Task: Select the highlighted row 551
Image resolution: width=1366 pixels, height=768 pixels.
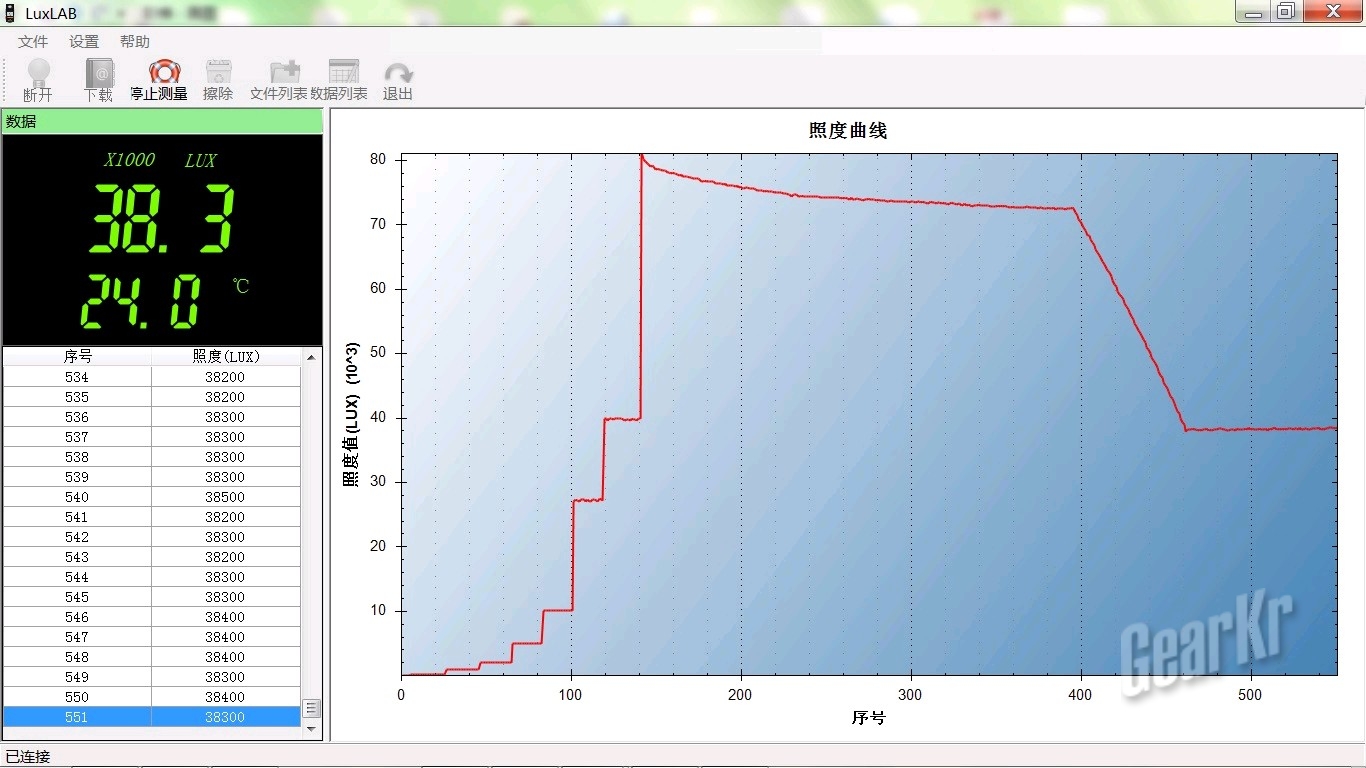Action: coord(152,717)
